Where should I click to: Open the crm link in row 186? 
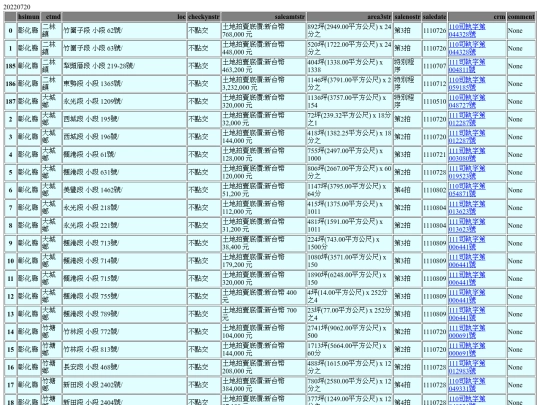coord(467,84)
